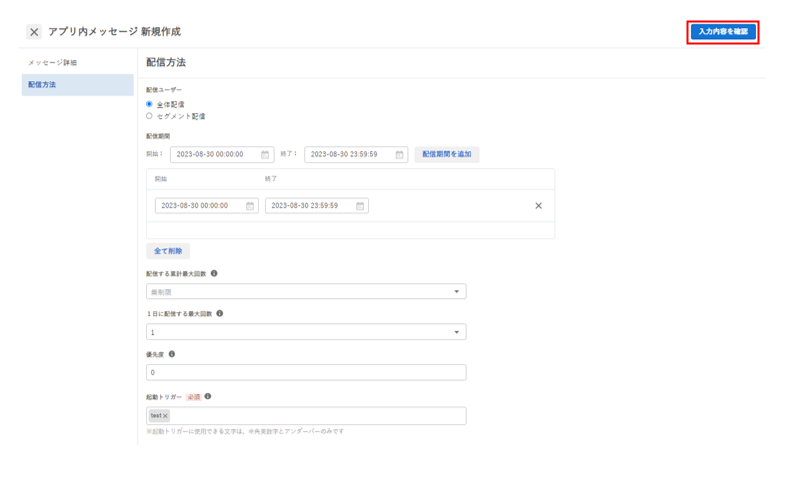
Task: Click the 全て削除 button
Action: 168,251
